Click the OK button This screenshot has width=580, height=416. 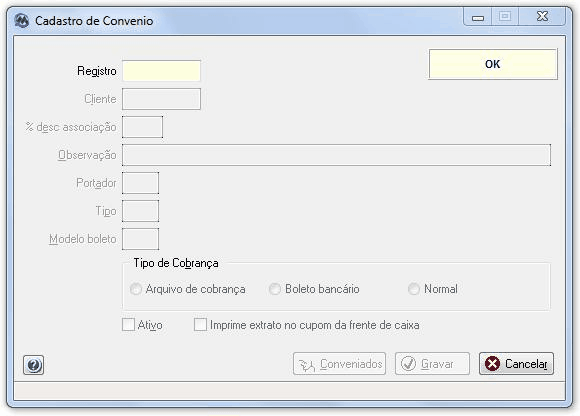tap(493, 64)
